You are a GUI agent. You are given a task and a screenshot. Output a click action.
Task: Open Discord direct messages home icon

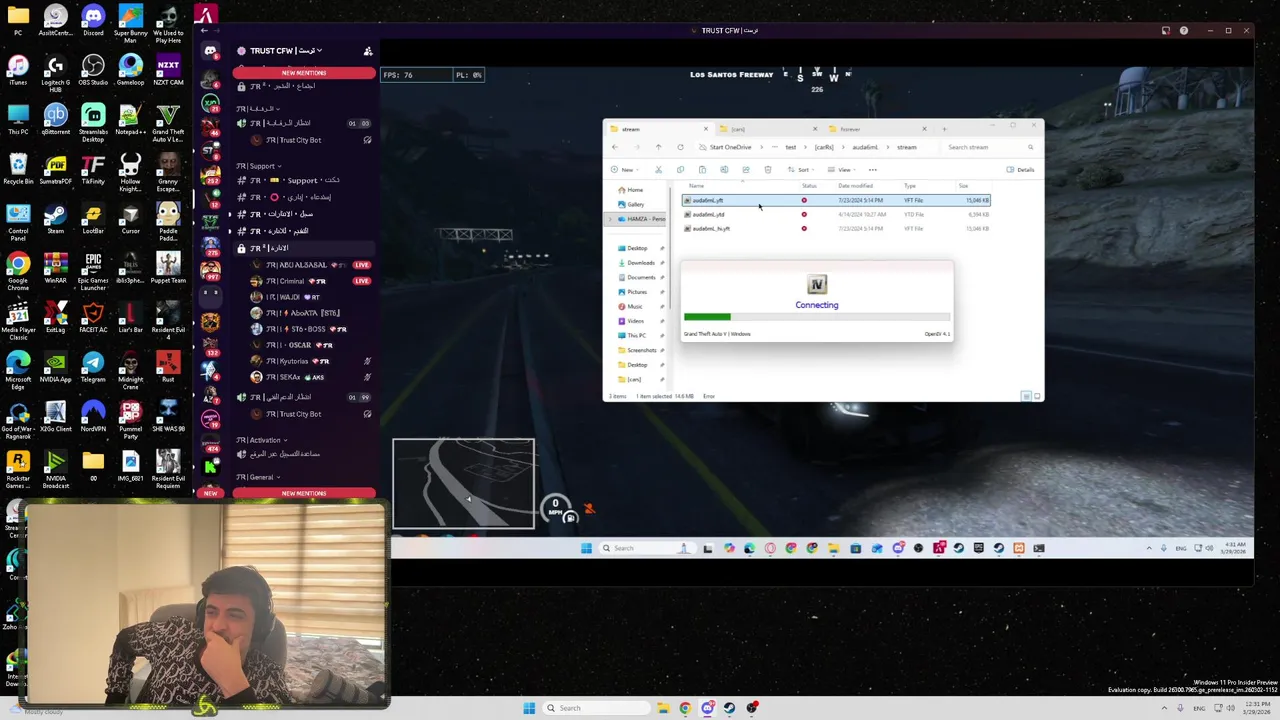[x=210, y=51]
